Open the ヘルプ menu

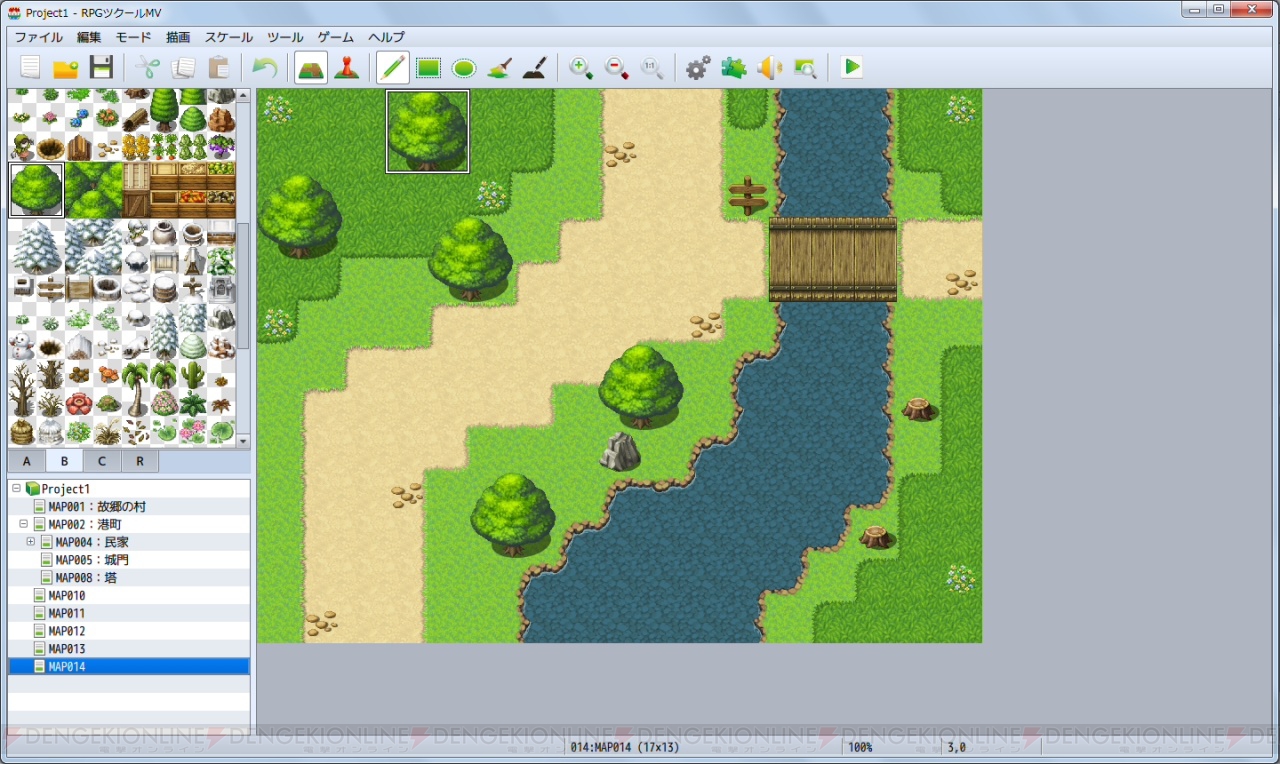386,37
